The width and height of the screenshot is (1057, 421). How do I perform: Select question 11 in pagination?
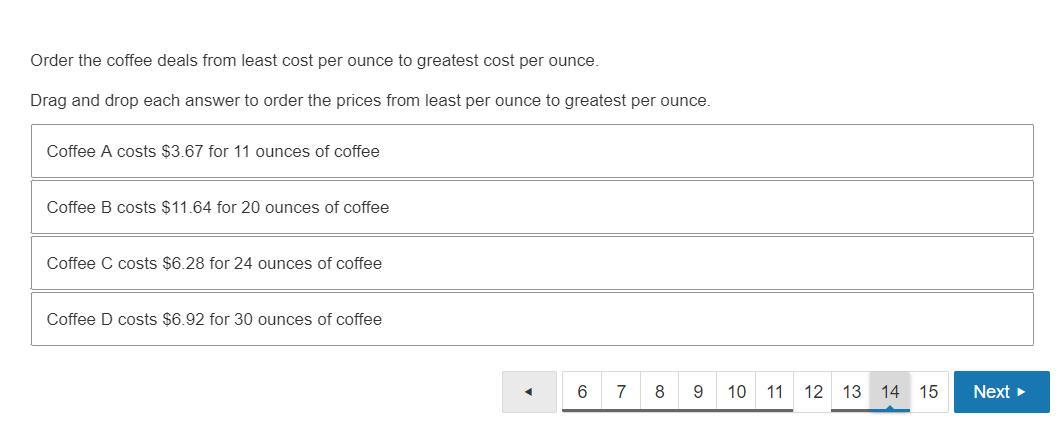pos(774,392)
